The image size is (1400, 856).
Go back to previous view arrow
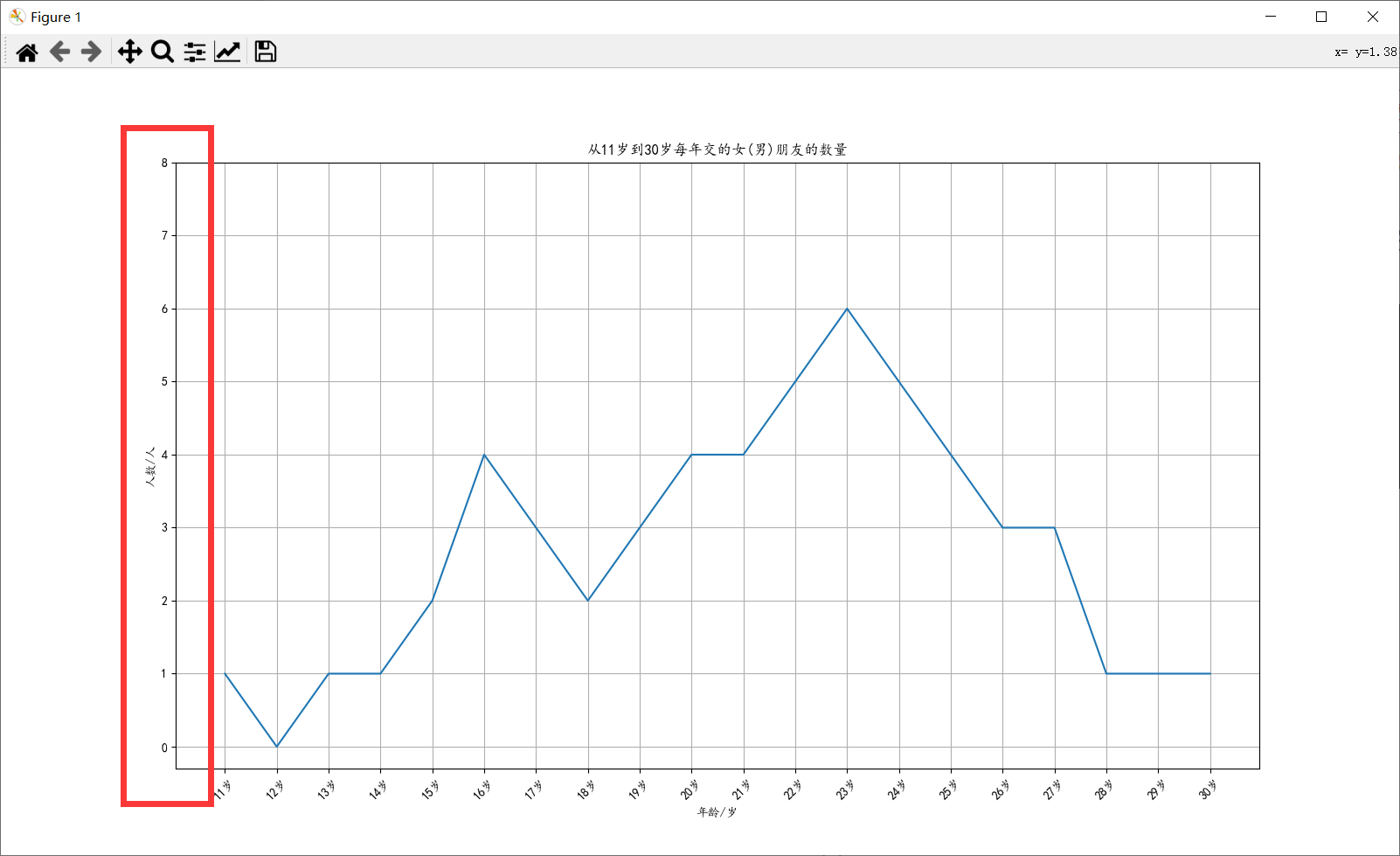point(59,52)
